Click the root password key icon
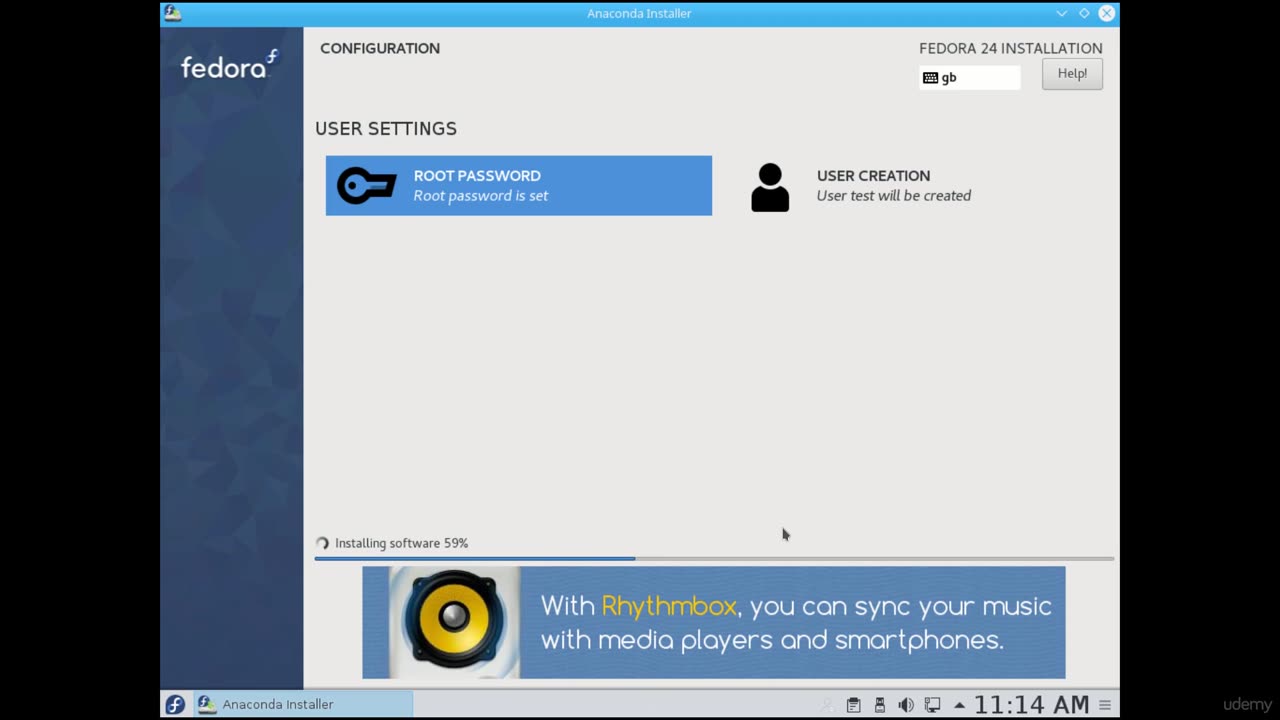Screen dimensions: 1280x720 [366, 186]
